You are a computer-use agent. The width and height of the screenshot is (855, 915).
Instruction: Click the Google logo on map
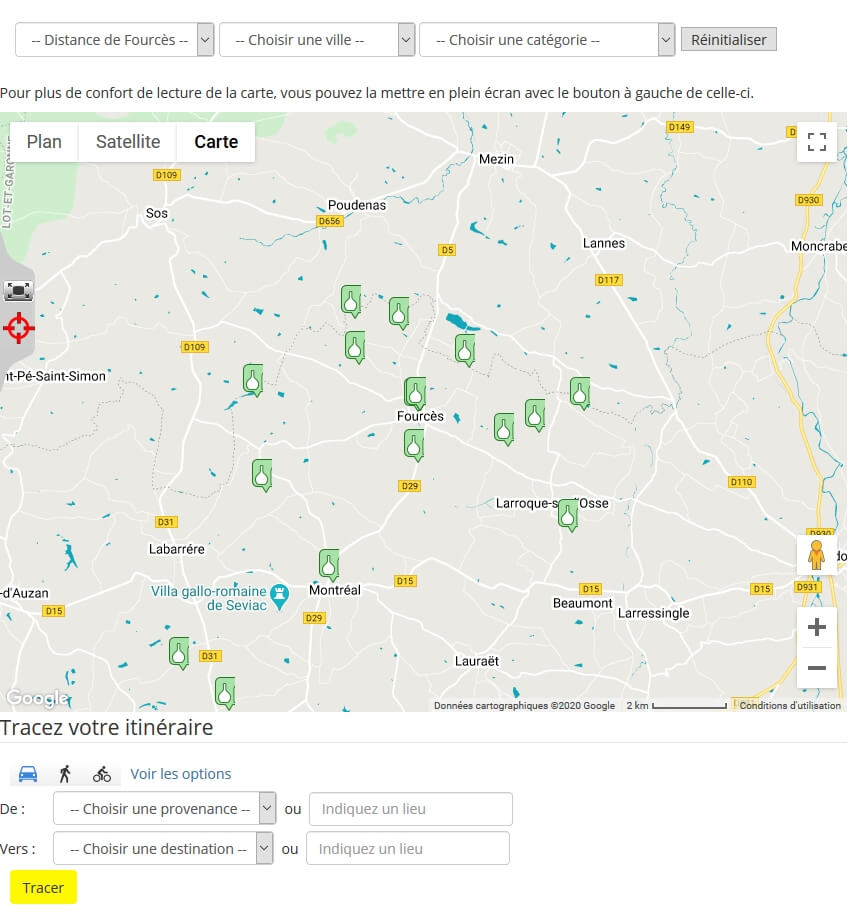click(x=37, y=698)
